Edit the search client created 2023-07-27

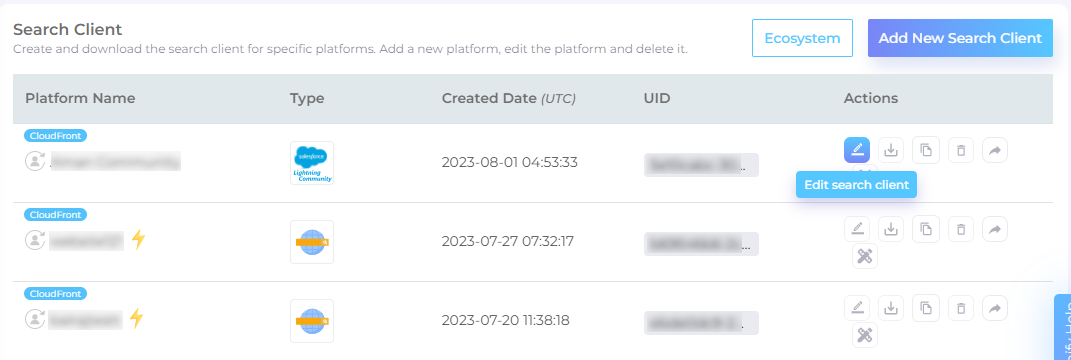click(x=857, y=229)
